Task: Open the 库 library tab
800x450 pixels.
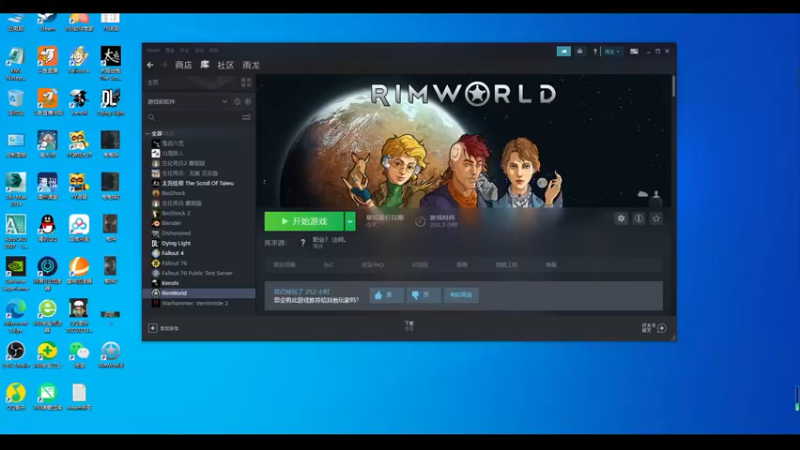Action: click(205, 65)
